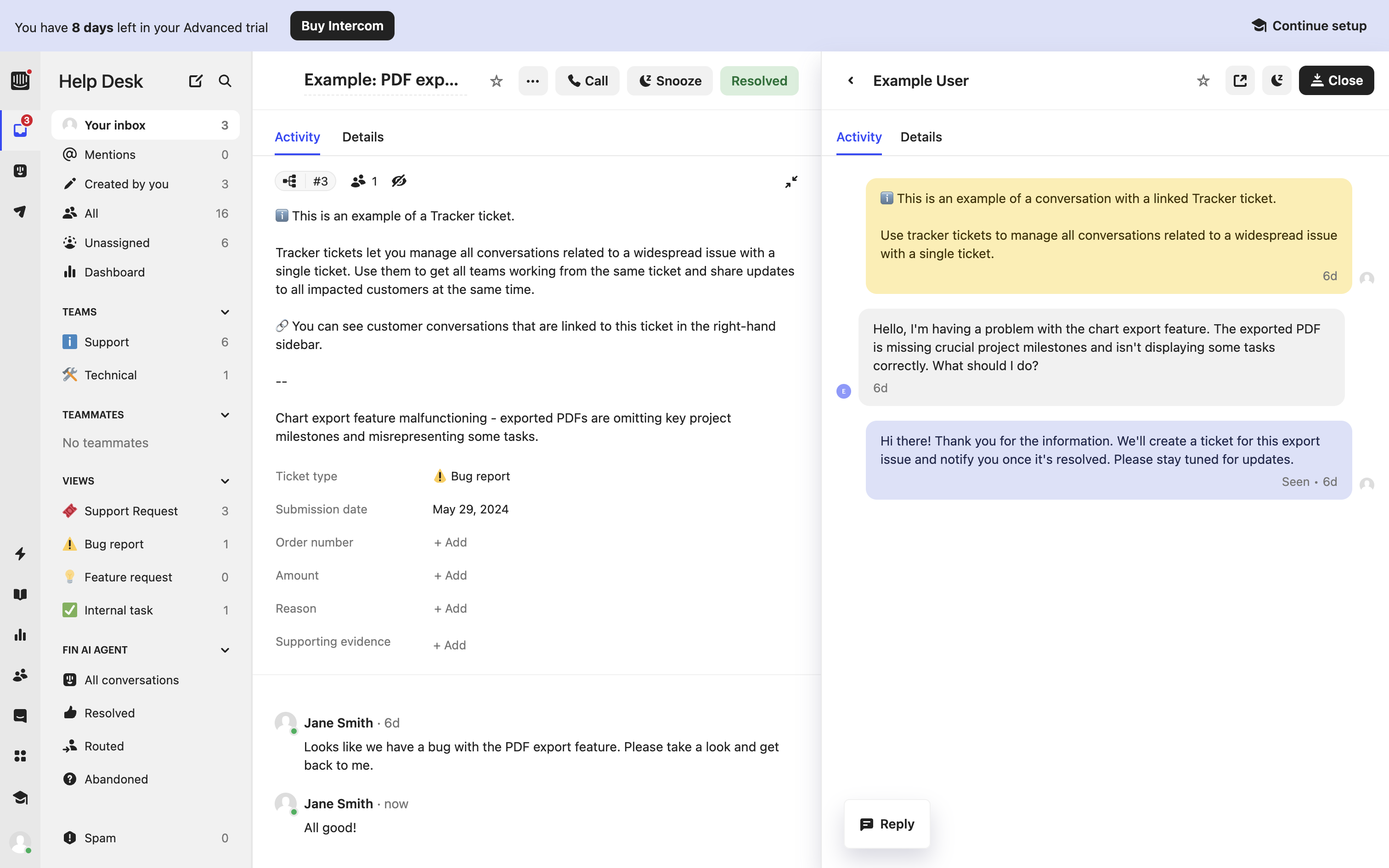Click the Snooze button
Viewport: 1389px width, 868px height.
(669, 81)
